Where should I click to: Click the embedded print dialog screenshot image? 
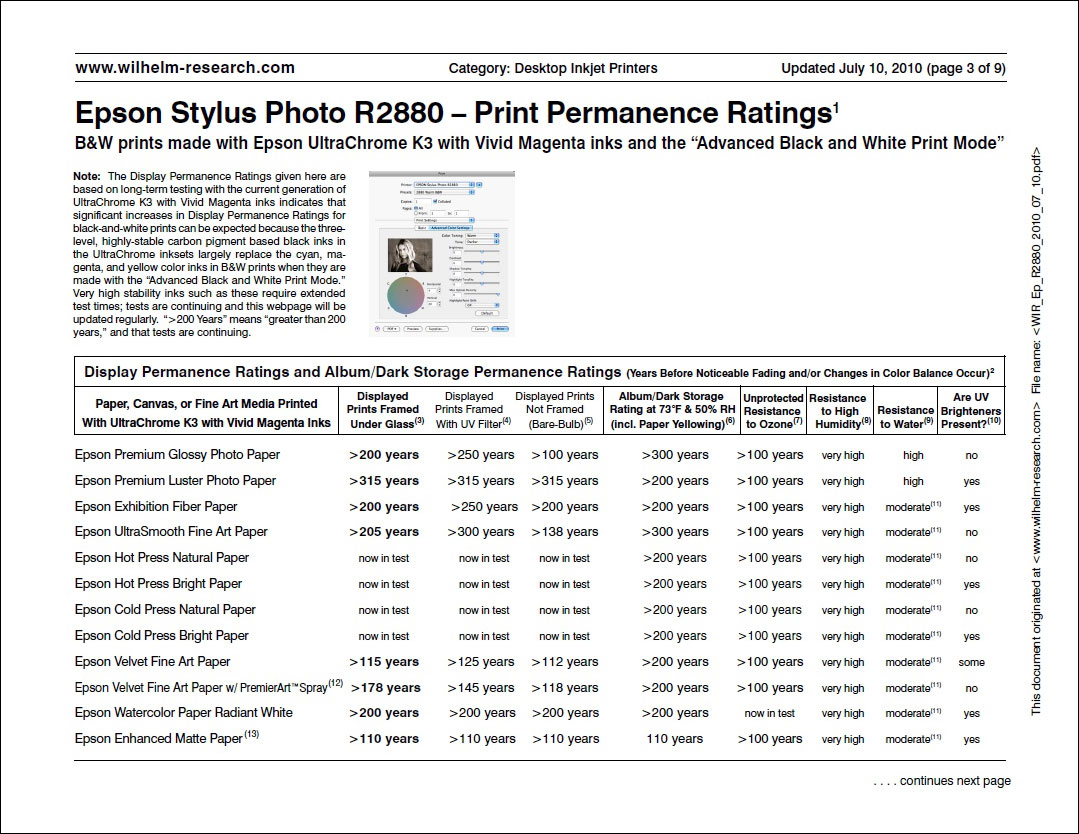point(442,253)
